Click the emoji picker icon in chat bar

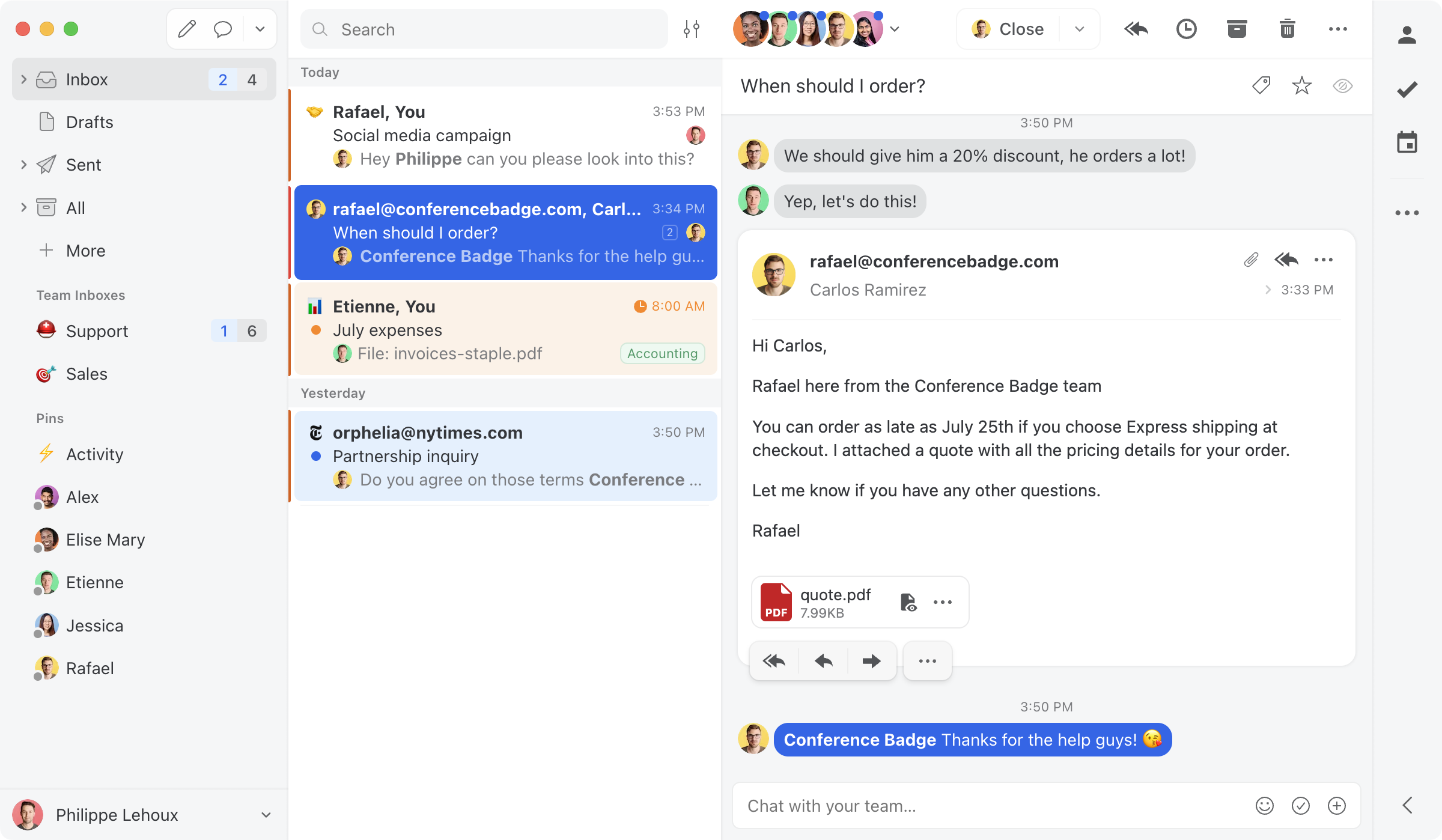(1264, 806)
